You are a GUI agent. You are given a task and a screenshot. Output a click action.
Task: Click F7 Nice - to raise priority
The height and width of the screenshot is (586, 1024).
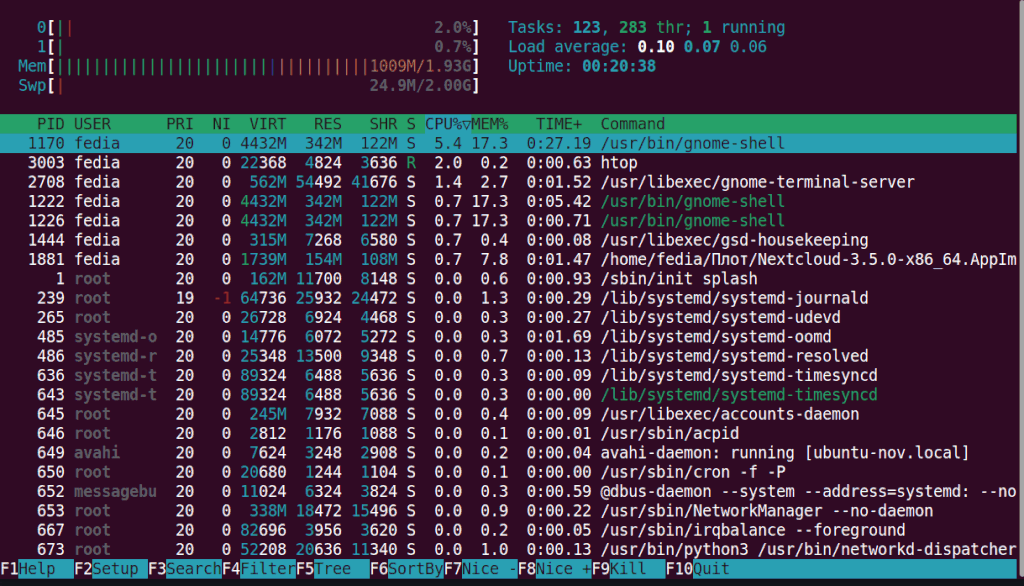480,569
